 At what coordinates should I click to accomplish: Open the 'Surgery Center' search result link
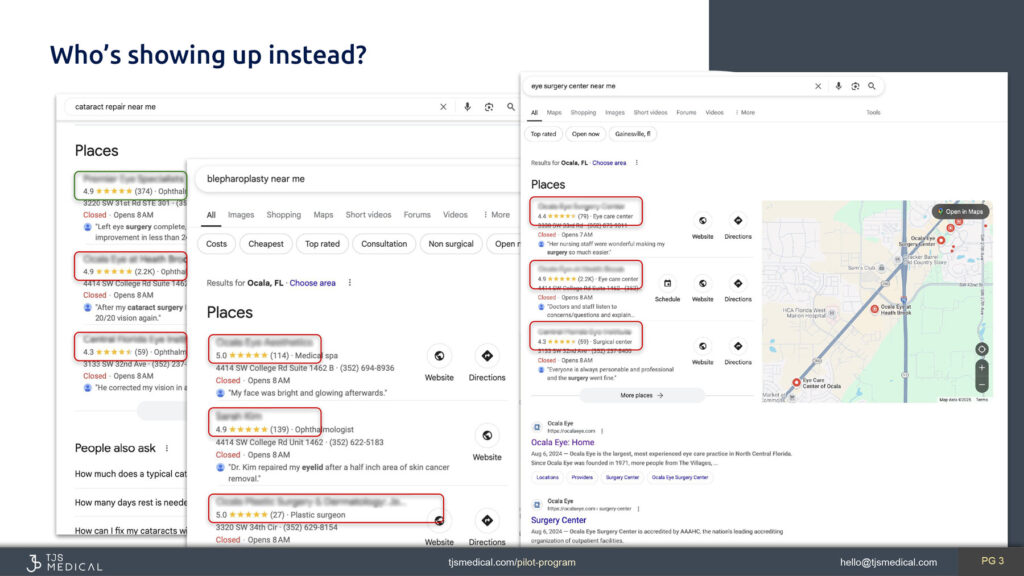point(558,520)
